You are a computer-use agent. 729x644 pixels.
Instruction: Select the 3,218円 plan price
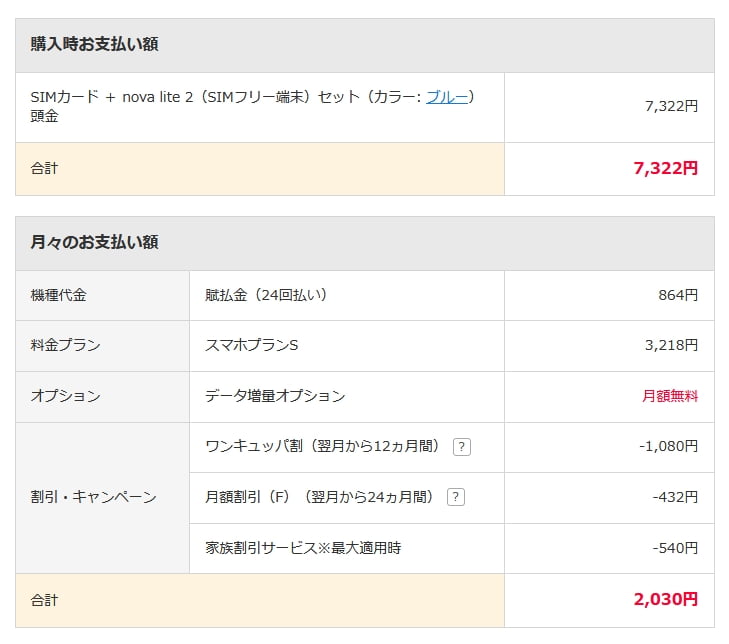click(671, 345)
